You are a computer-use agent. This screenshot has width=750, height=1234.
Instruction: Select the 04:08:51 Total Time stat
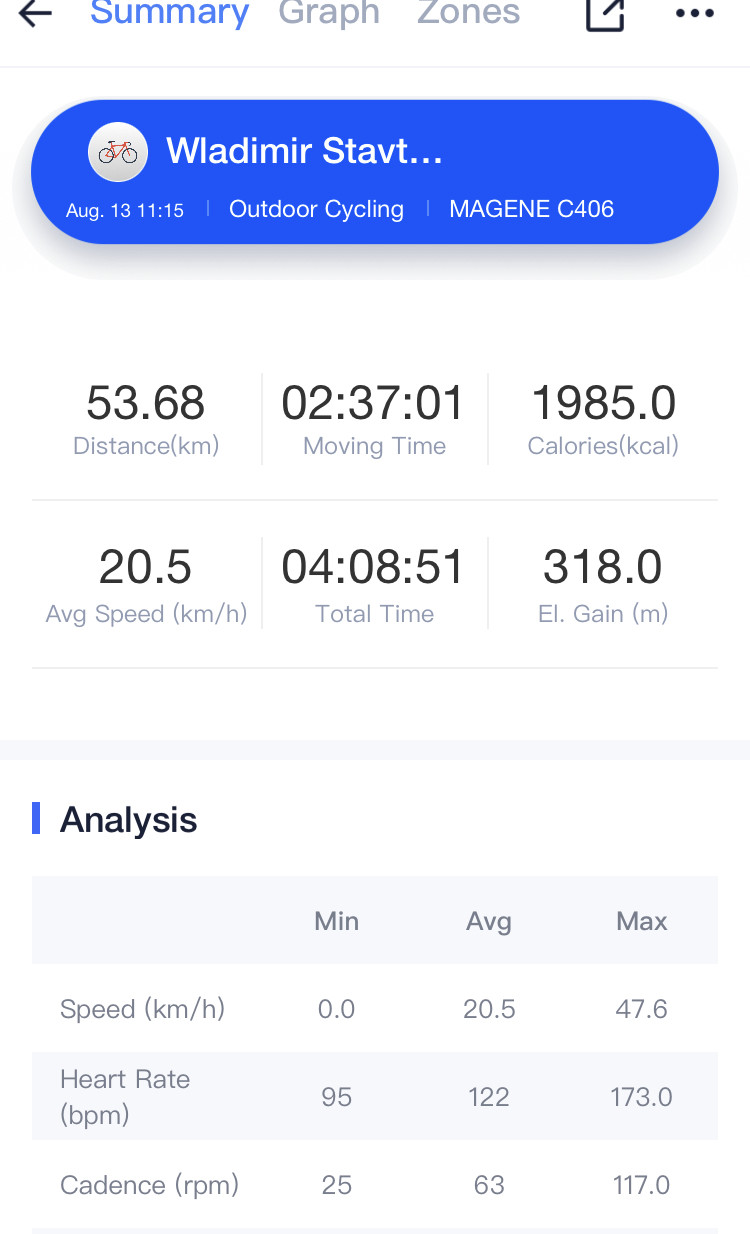click(x=374, y=586)
